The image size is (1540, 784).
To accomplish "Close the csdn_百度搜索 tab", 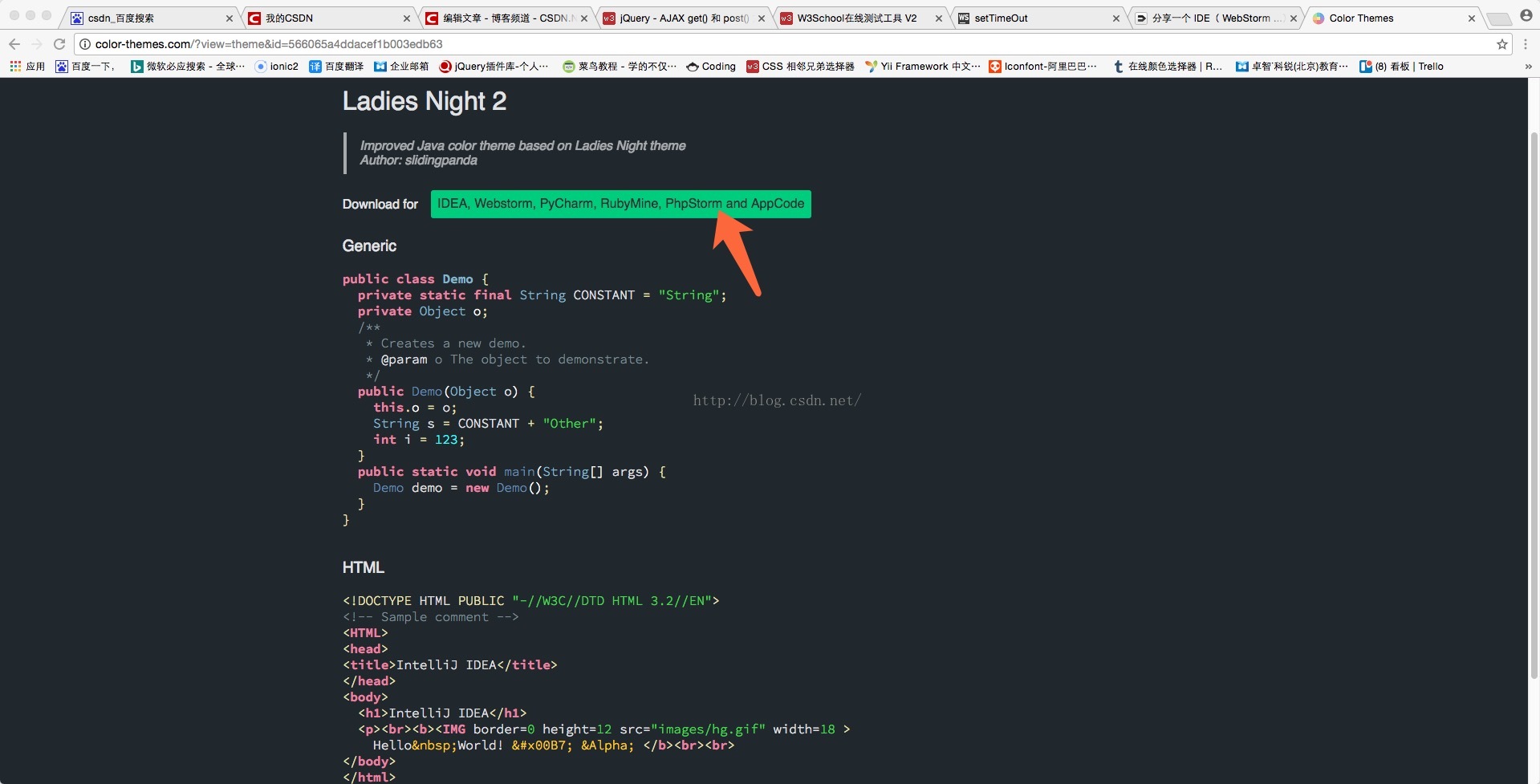I will tap(230, 18).
